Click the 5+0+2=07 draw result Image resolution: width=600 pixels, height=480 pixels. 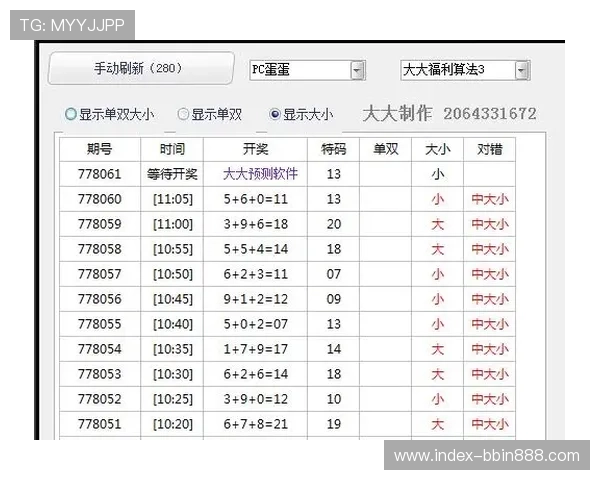click(x=255, y=324)
